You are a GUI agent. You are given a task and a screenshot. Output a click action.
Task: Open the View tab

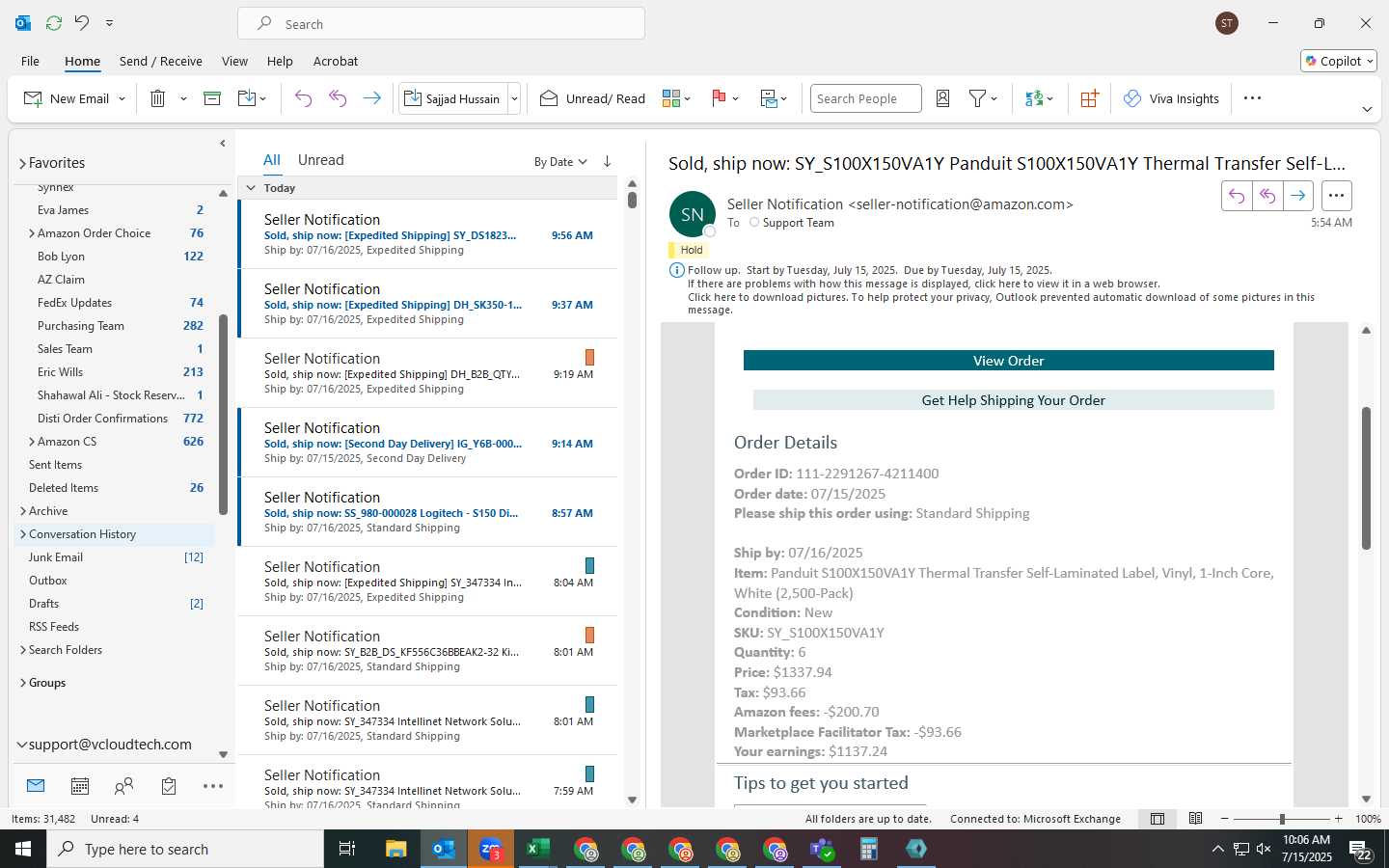point(234,61)
